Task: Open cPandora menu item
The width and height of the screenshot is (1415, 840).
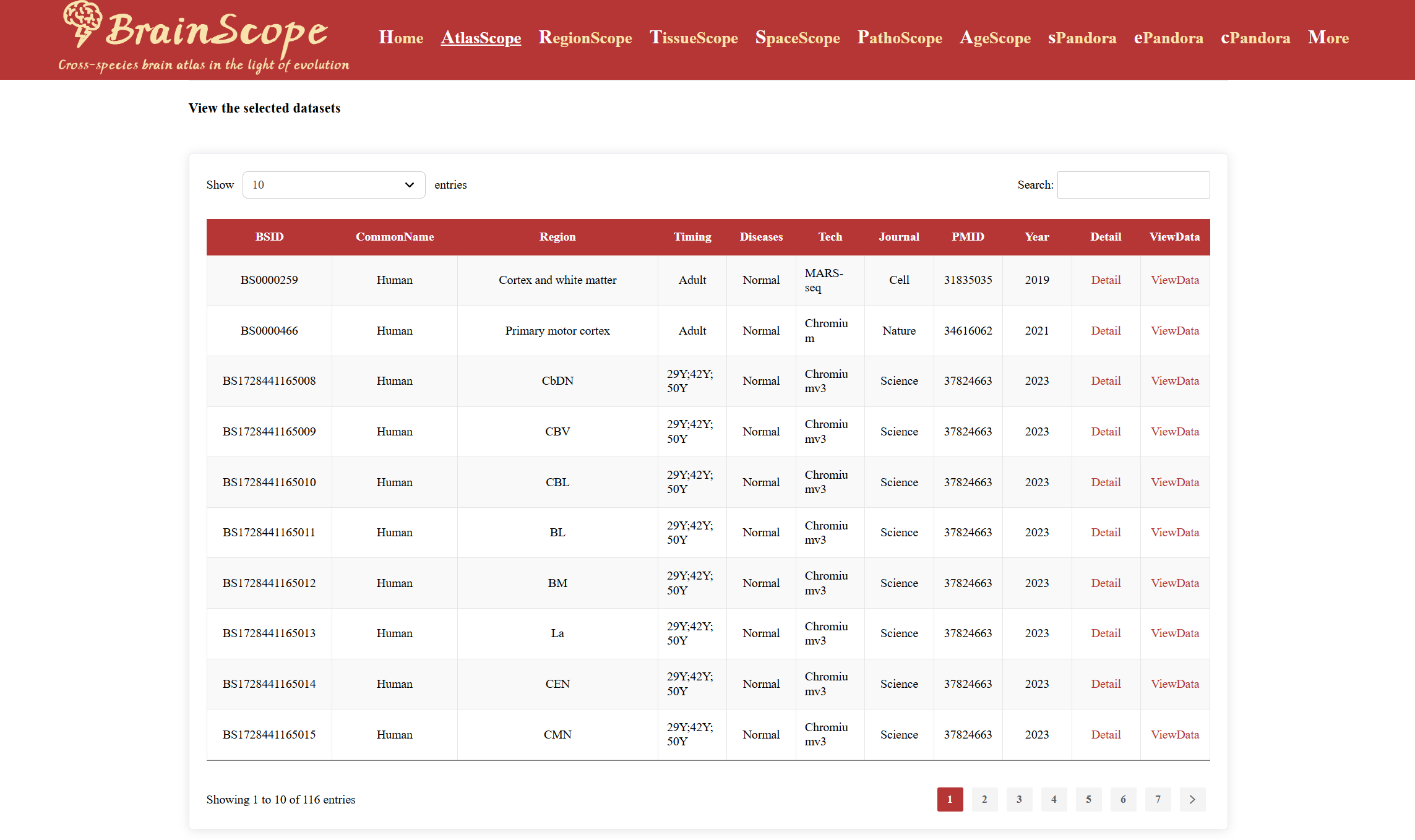Action: click(1255, 38)
